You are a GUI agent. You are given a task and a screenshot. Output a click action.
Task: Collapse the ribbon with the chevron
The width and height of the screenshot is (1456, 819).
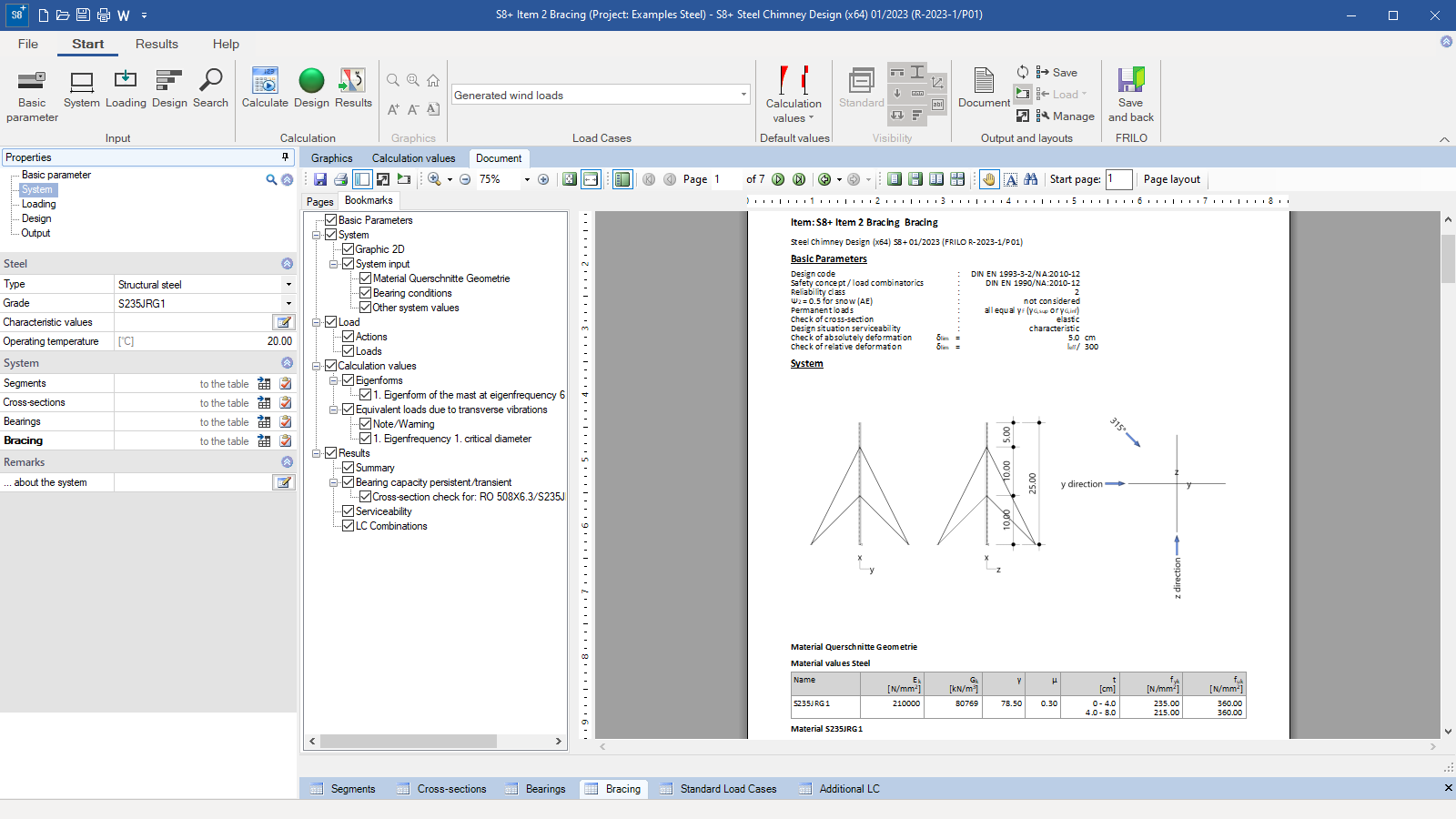tap(1444, 139)
